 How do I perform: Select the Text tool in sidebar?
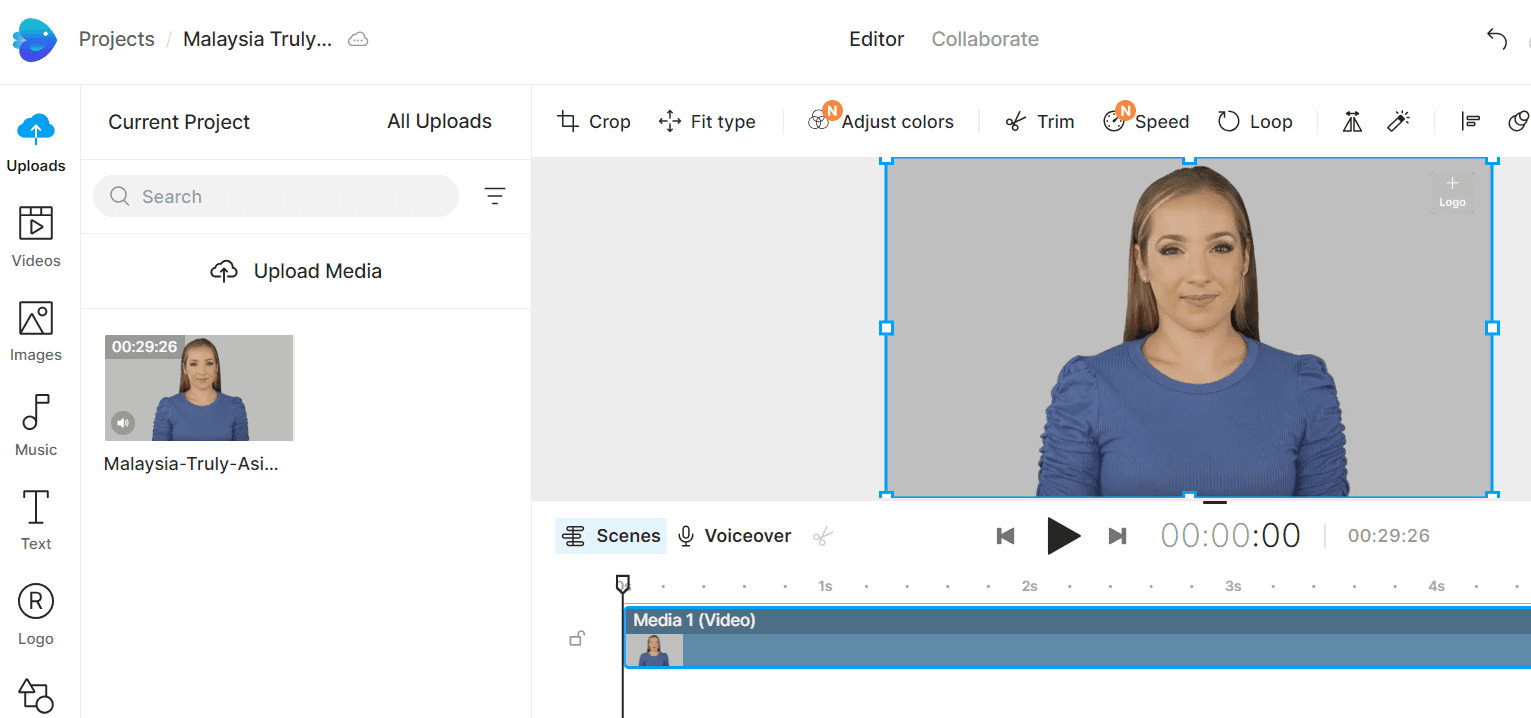click(36, 519)
